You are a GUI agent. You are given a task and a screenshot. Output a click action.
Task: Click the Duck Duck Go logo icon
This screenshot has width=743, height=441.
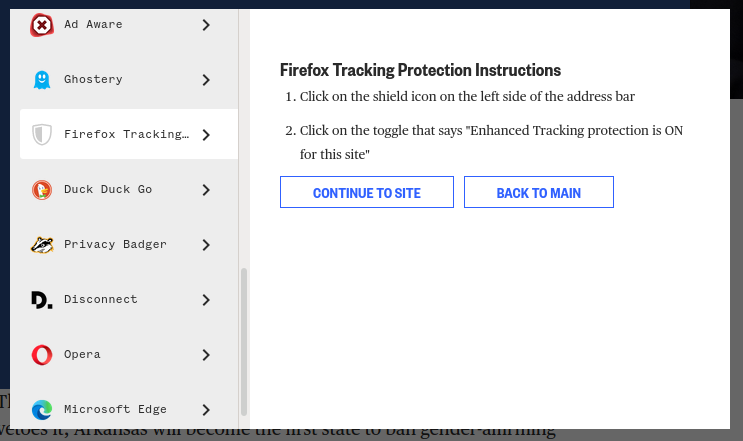42,190
